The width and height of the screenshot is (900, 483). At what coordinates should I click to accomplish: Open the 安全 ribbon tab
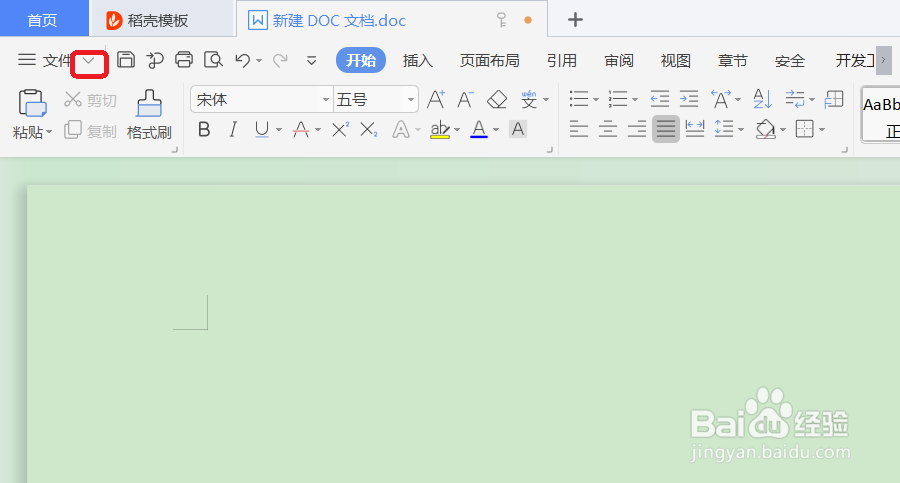790,60
